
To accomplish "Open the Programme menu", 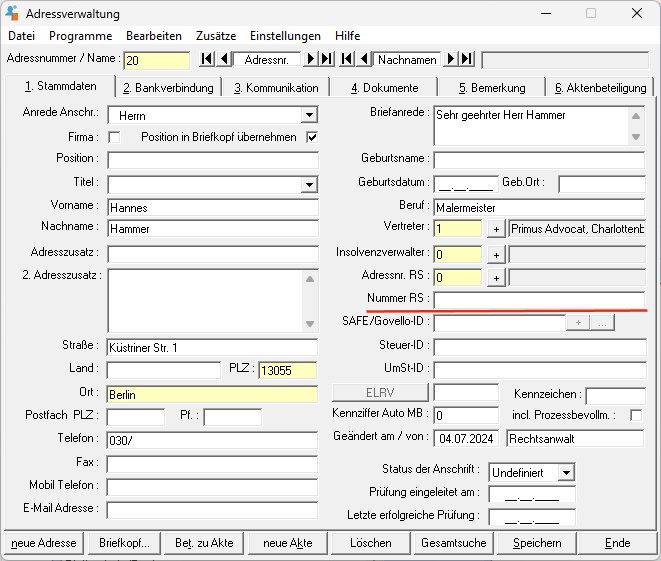I will pyautogui.click(x=81, y=36).
